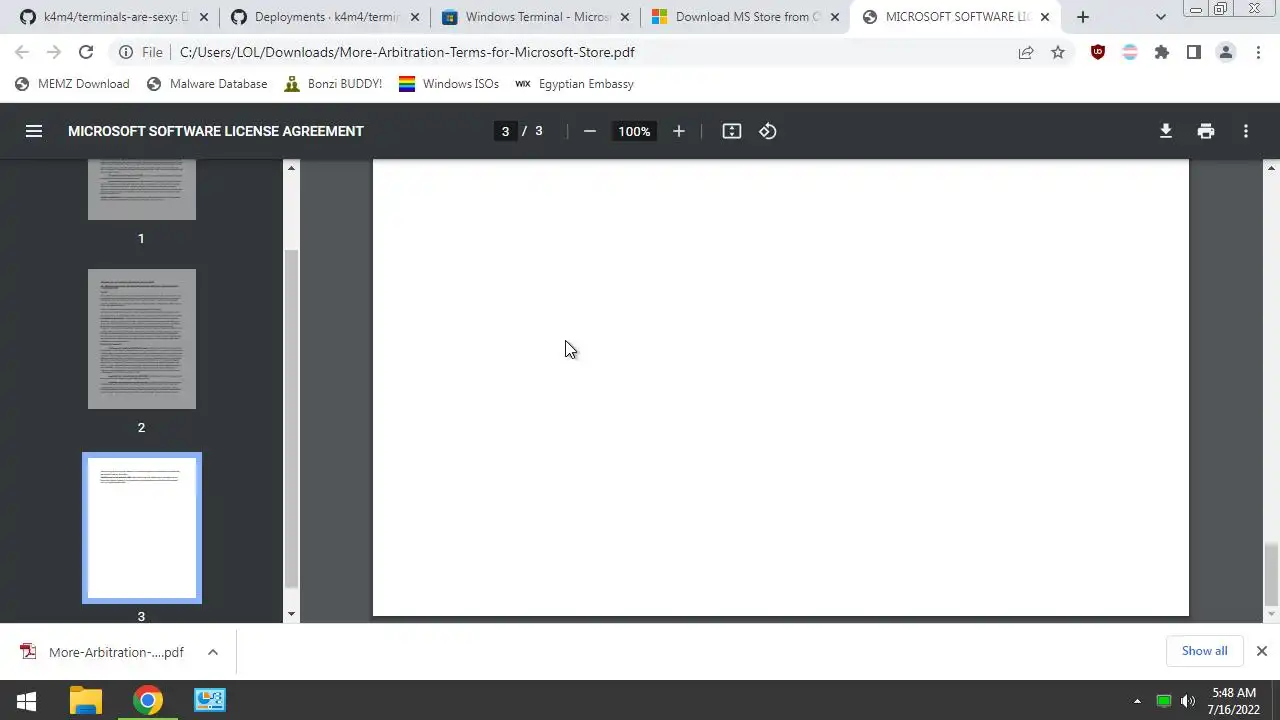Click the 100% zoom level field
The height and width of the screenshot is (720, 1280).
(x=634, y=131)
